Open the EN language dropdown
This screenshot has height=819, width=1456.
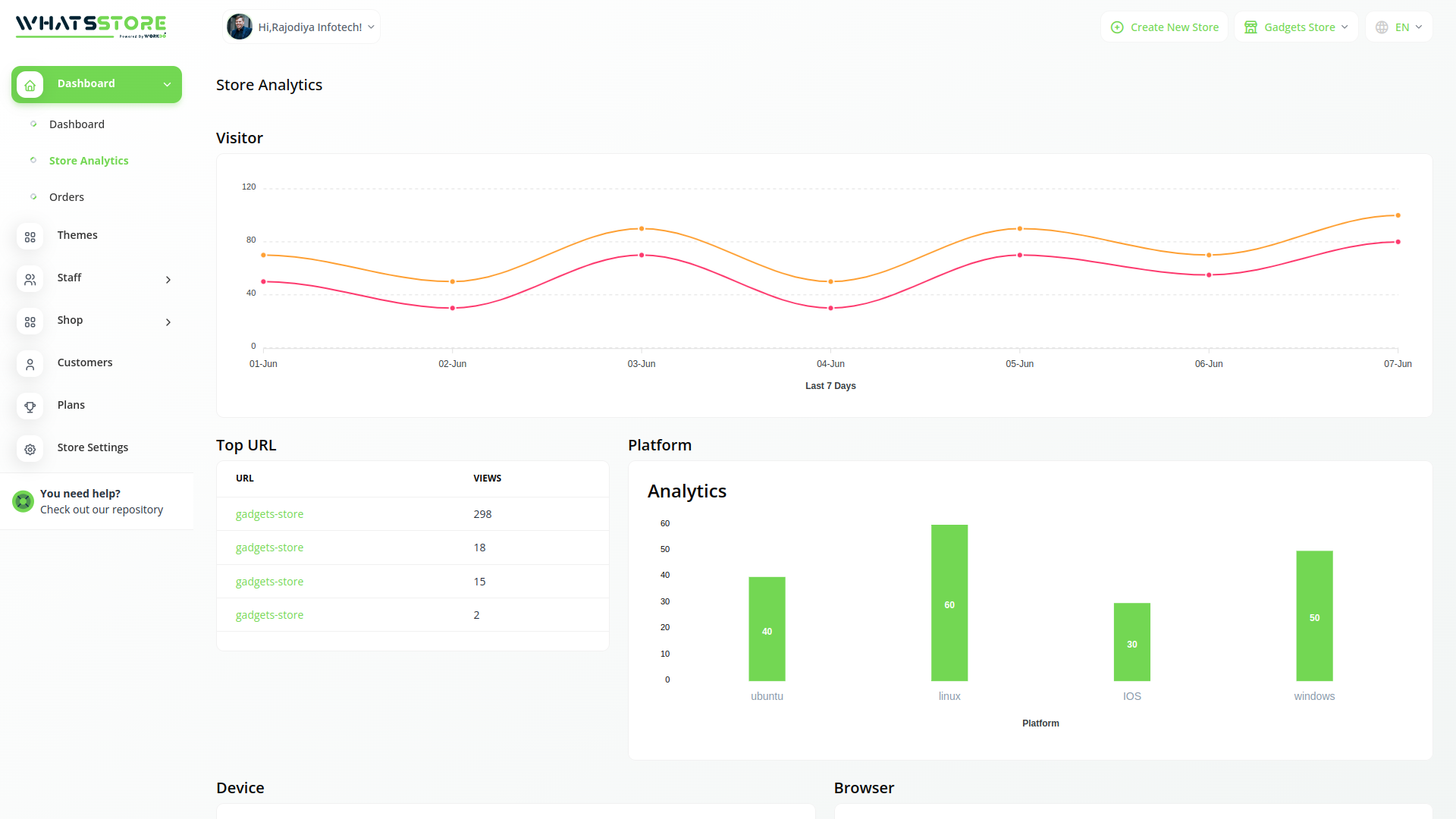click(1399, 27)
